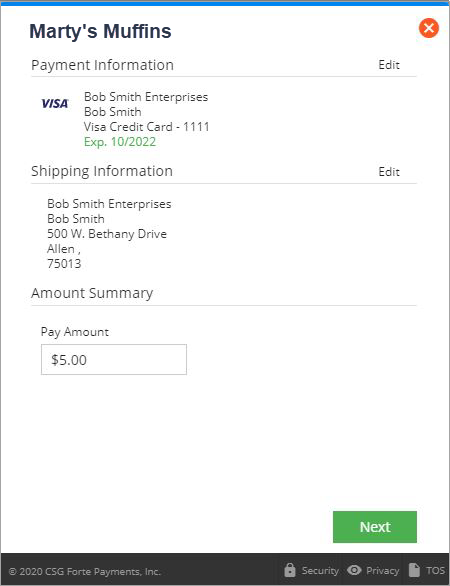This screenshot has height=586, width=450.
Task: Click the CSG Forte Payments copyright text
Action: click(84, 571)
